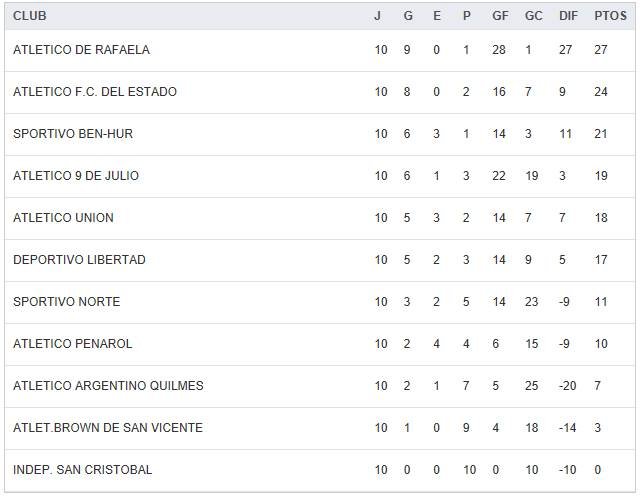Viewport: 640px width, 497px height.
Task: Click the ATLETICO PENAROL club name
Action: coord(73,344)
